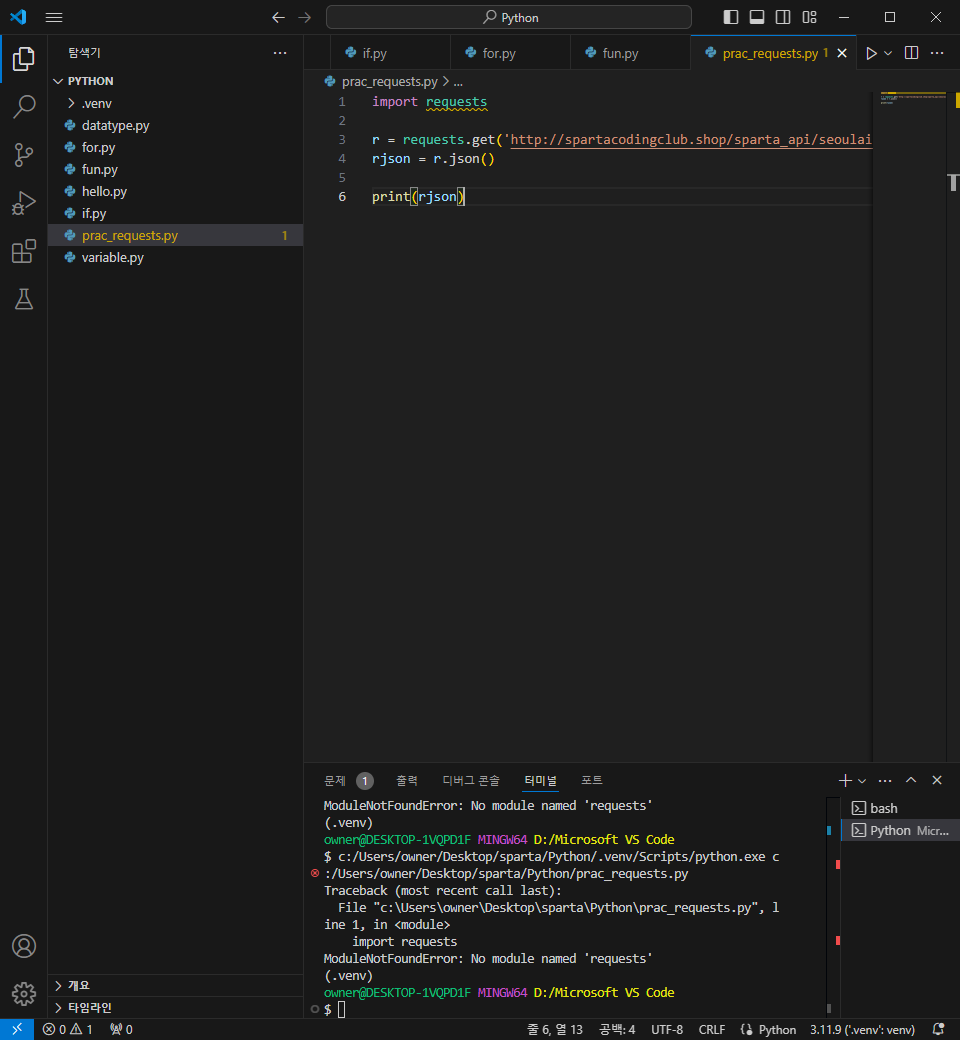Maximize panel size with up chevron

point(911,781)
